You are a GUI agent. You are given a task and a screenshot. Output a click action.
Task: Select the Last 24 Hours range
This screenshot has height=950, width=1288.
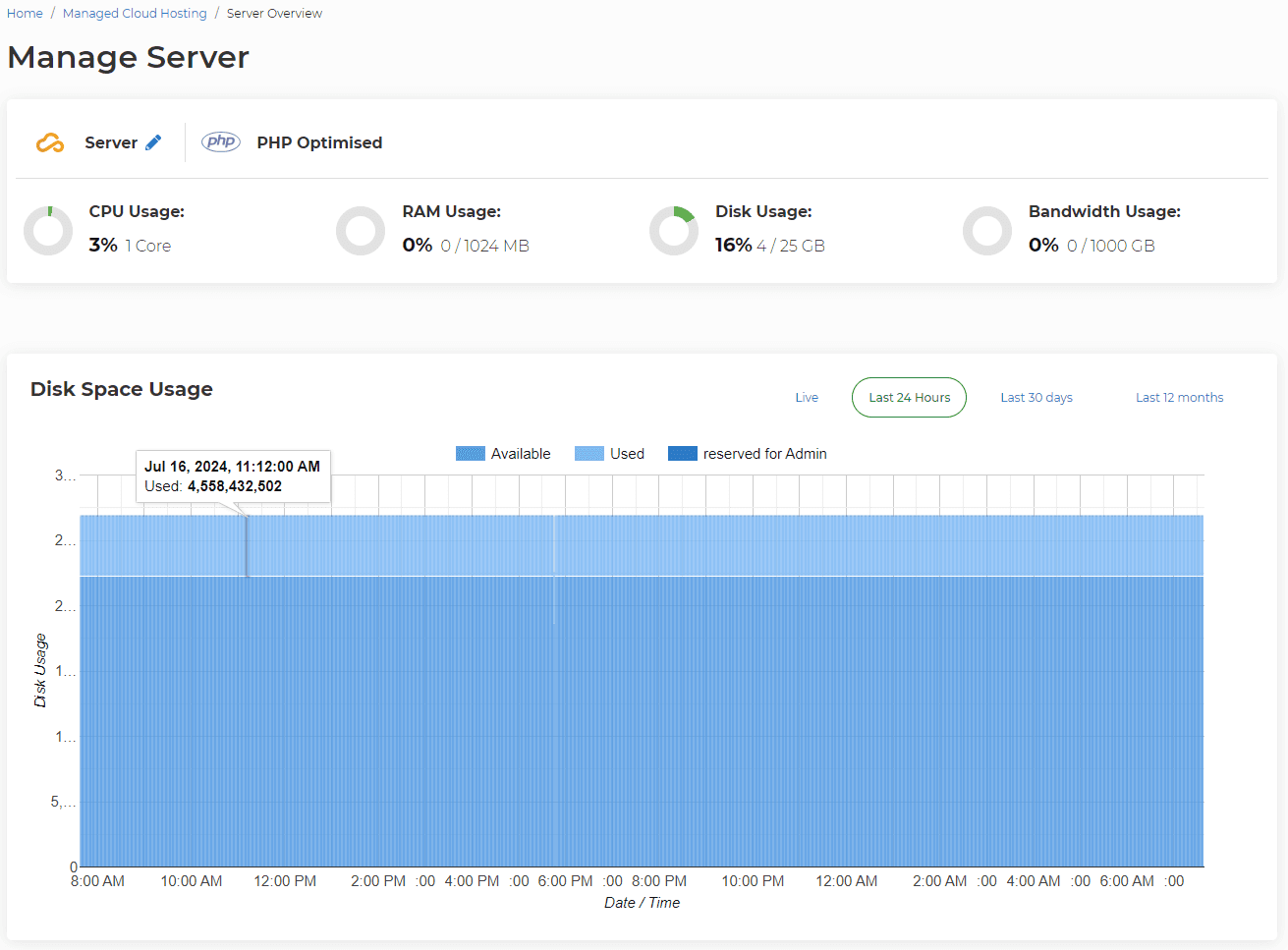pyautogui.click(x=909, y=397)
